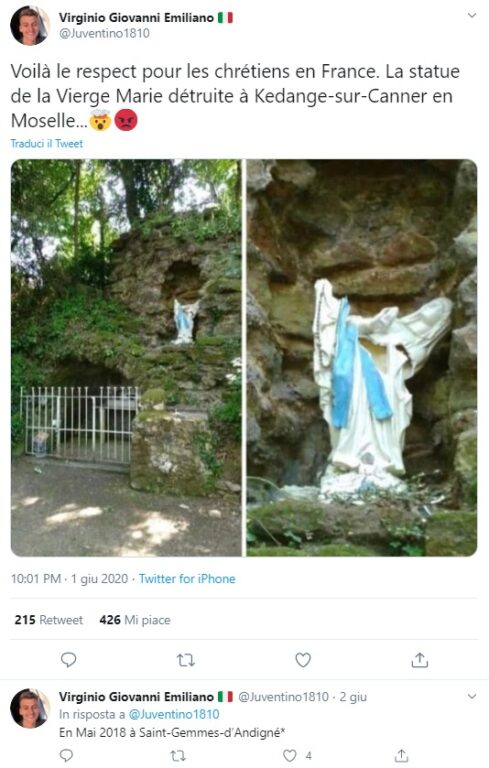Open the @Juventino1810 mention in reply
This screenshot has width=489, height=768.
tap(174, 714)
